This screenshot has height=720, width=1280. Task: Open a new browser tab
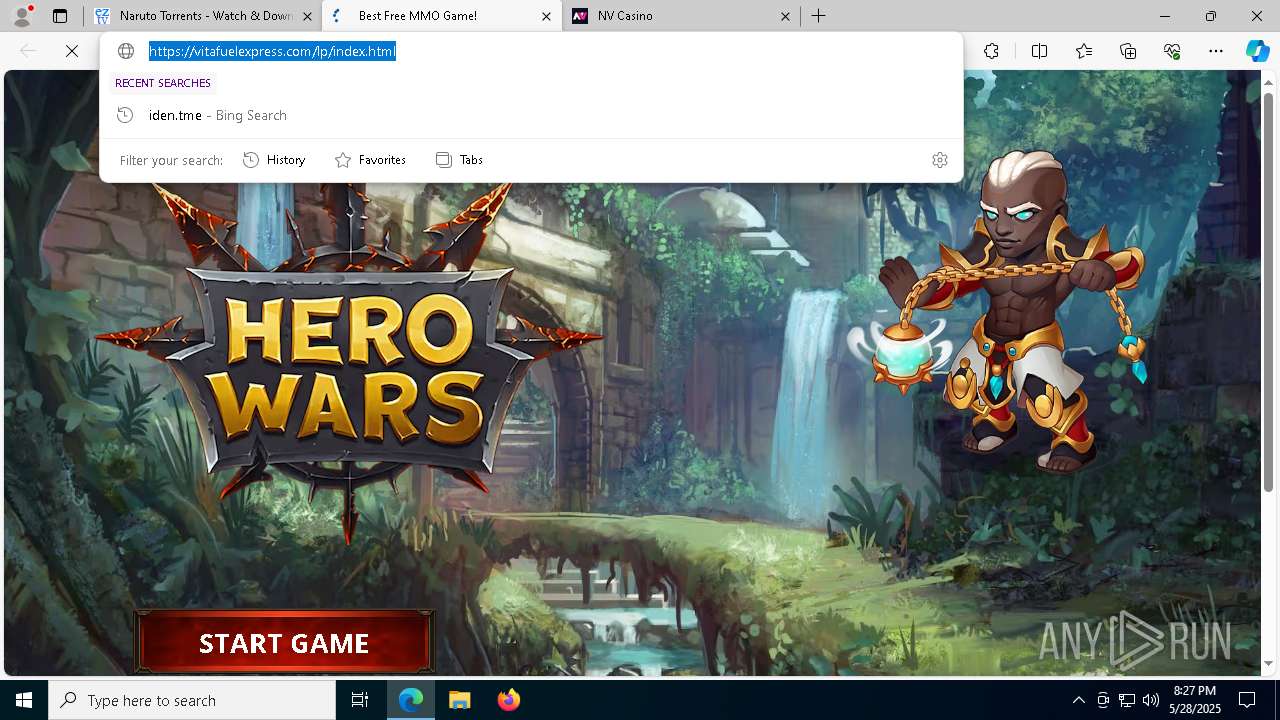tap(818, 16)
